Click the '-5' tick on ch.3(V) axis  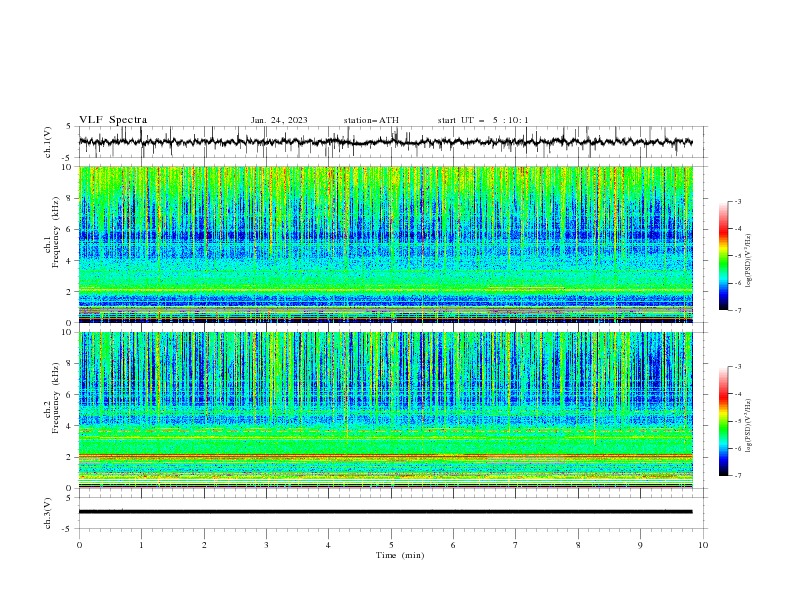68,529
